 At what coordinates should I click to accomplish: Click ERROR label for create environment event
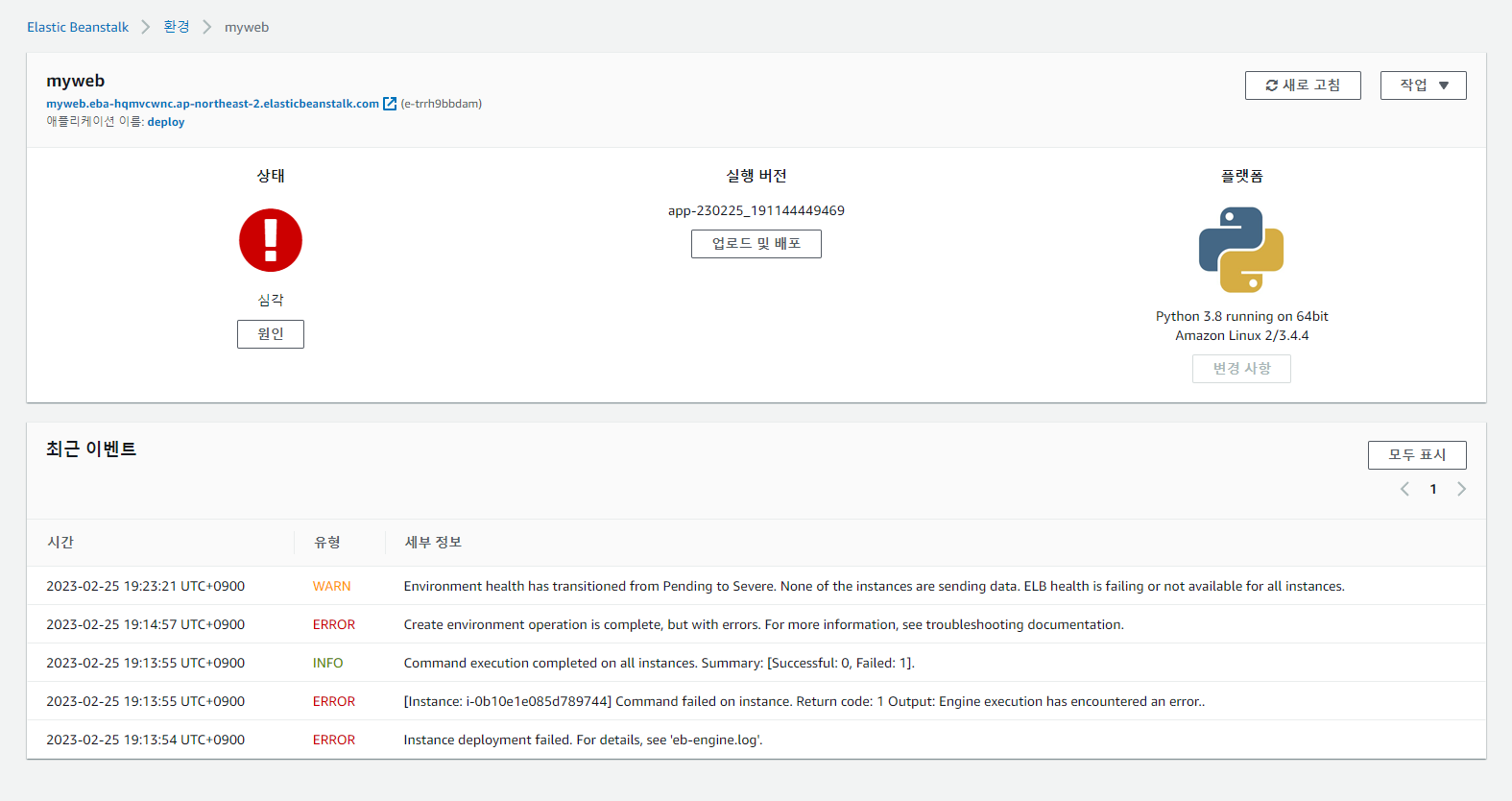(x=334, y=624)
